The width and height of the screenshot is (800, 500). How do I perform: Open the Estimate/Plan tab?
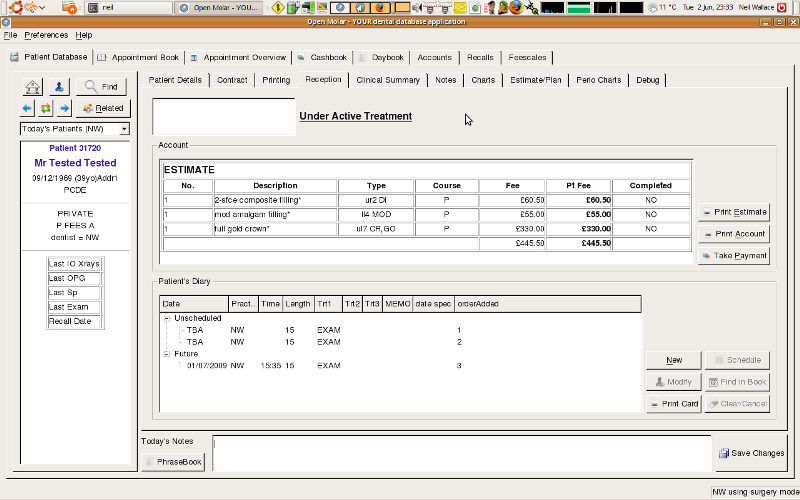[x=536, y=80]
